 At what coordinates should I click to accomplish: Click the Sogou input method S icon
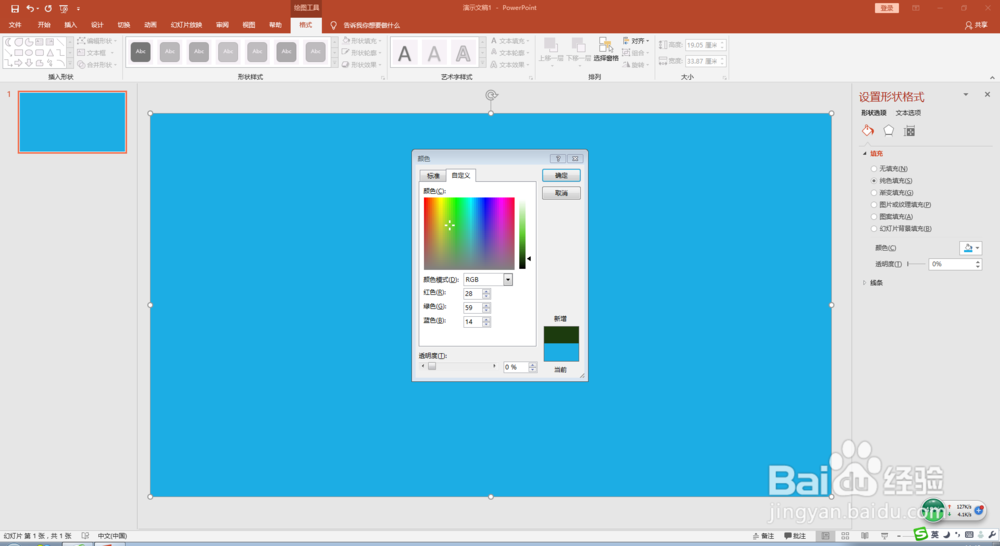click(x=920, y=534)
